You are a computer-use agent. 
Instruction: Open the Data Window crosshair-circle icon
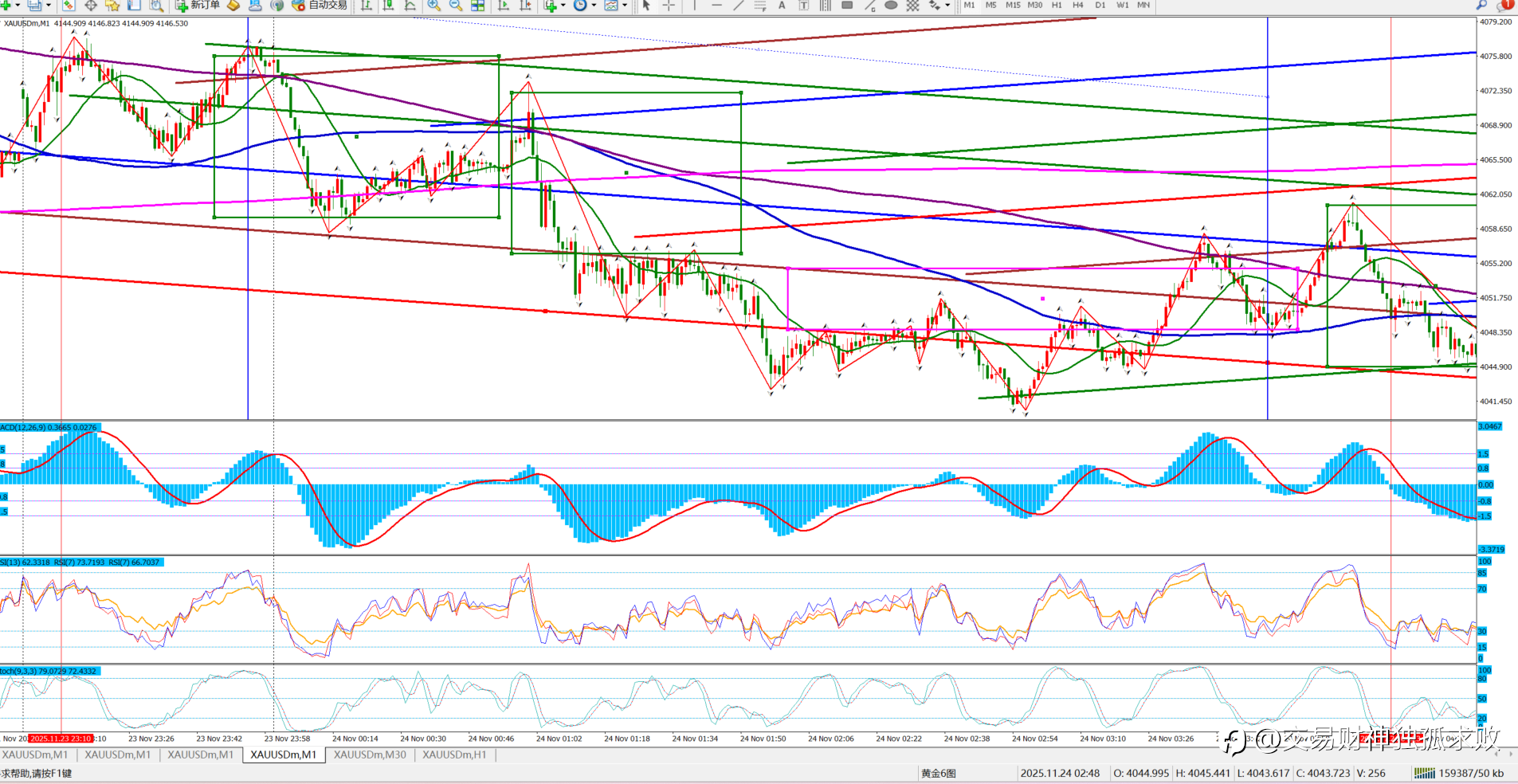coord(91,5)
